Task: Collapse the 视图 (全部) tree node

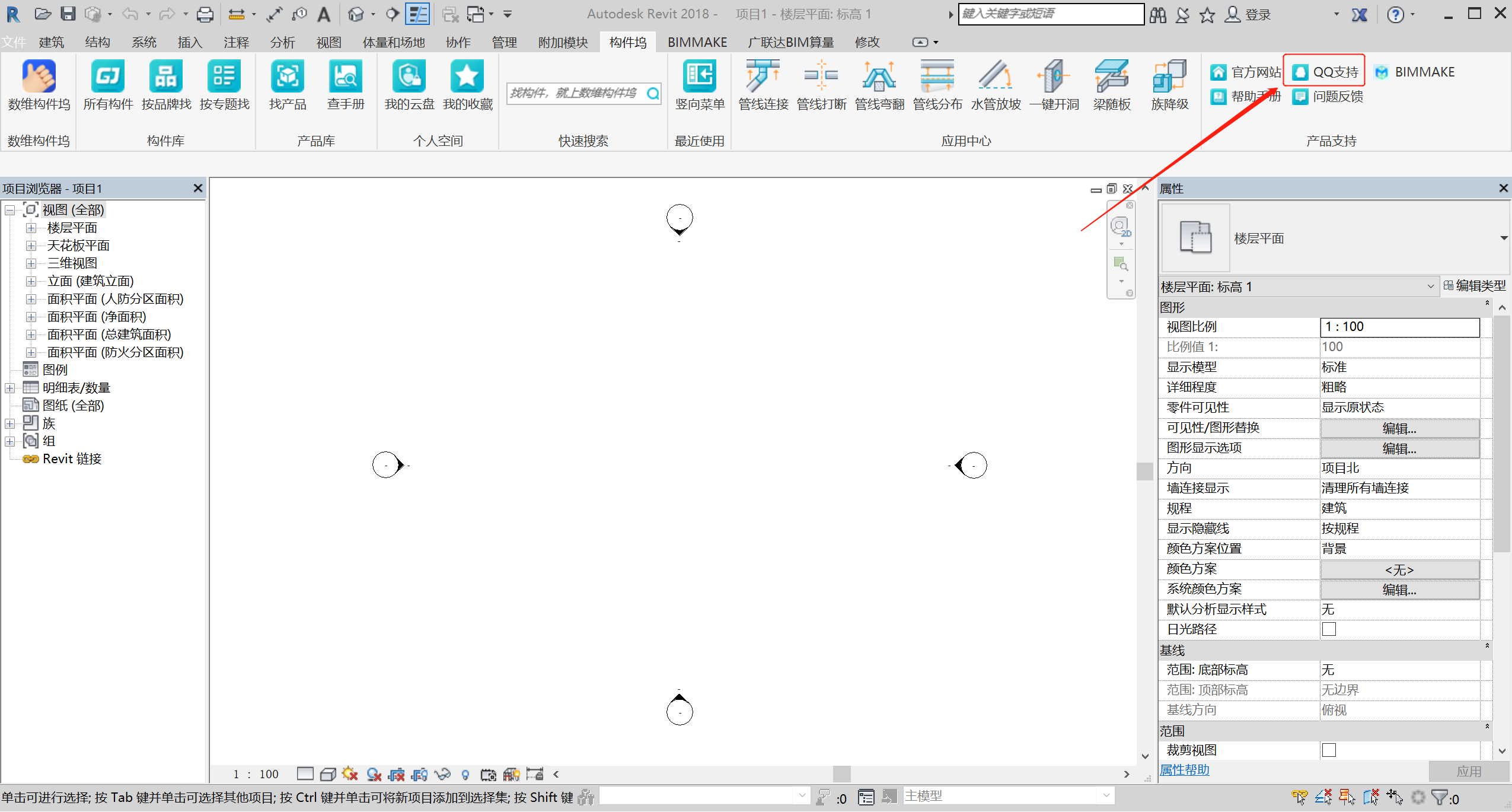Action: coord(10,211)
